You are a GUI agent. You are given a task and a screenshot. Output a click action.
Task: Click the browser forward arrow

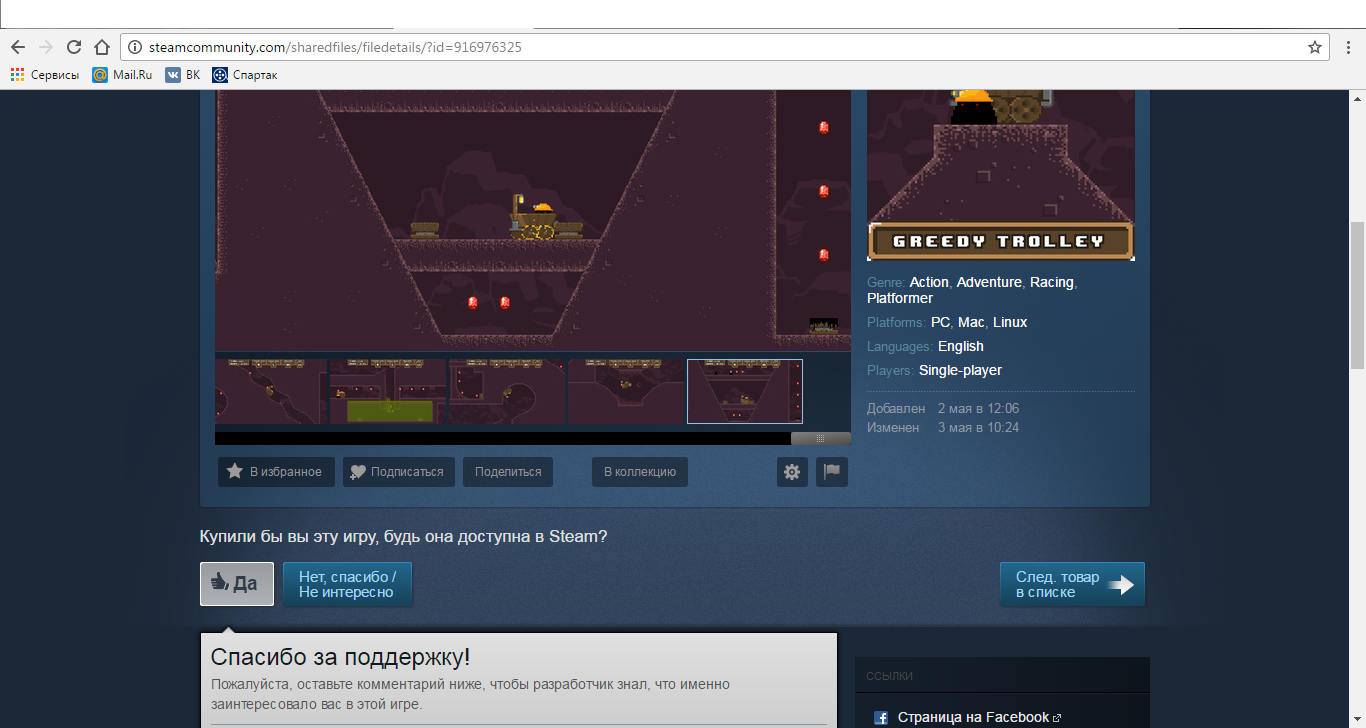tap(45, 47)
